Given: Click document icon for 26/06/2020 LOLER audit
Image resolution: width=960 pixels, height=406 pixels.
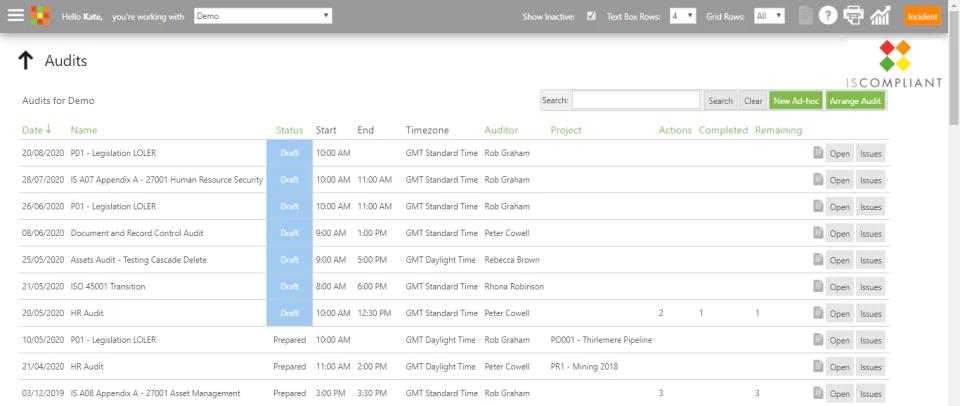Looking at the screenshot, I should click(x=817, y=206).
